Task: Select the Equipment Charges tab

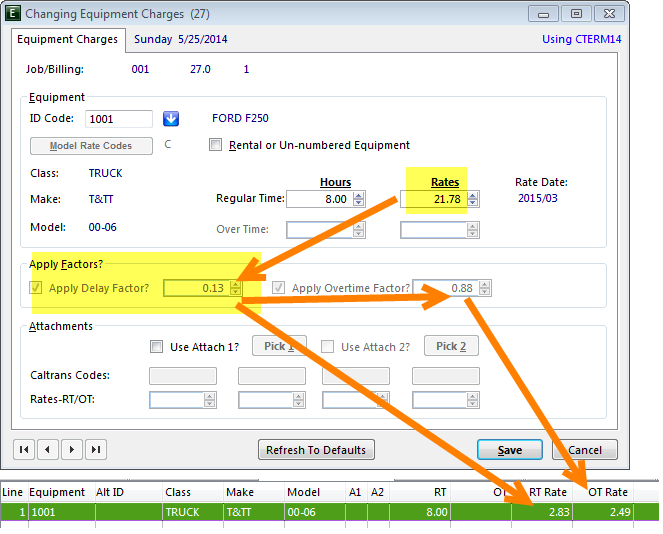Action: [68, 39]
